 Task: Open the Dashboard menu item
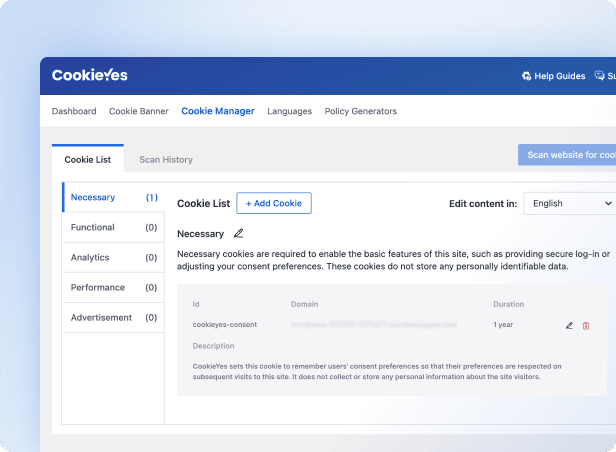(x=74, y=111)
